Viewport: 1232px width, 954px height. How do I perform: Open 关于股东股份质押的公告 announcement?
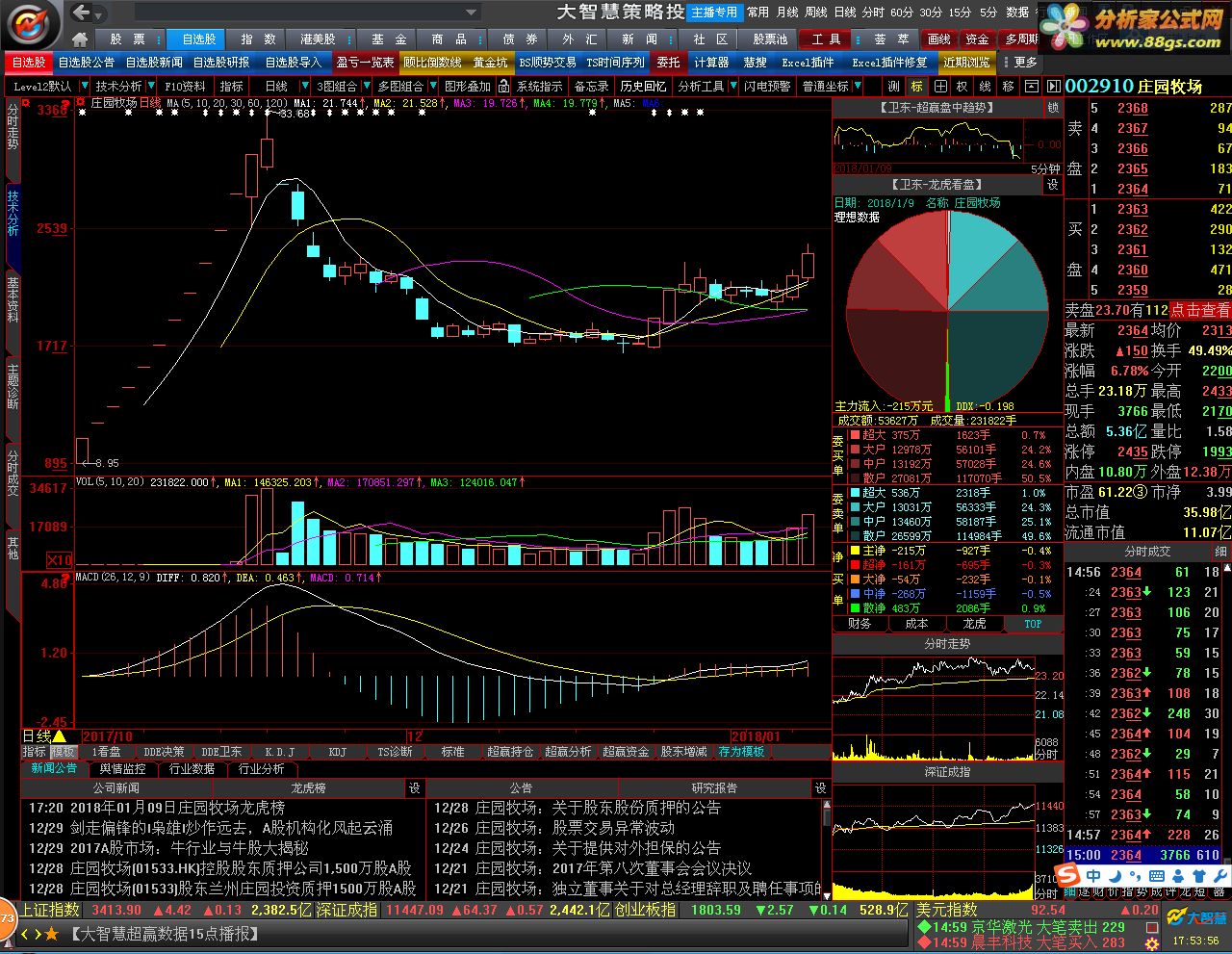[x=636, y=808]
